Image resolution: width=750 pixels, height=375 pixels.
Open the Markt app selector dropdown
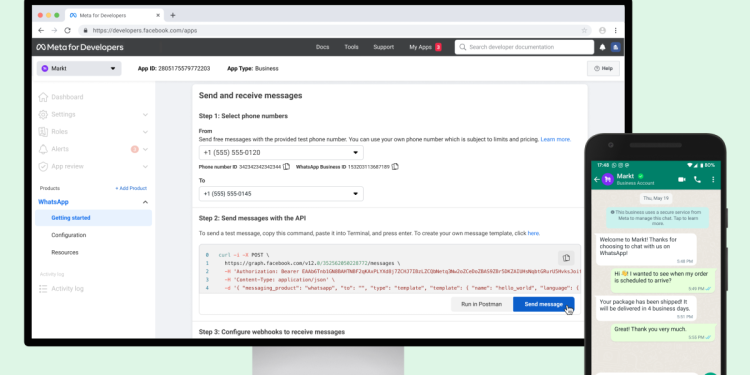coord(79,68)
